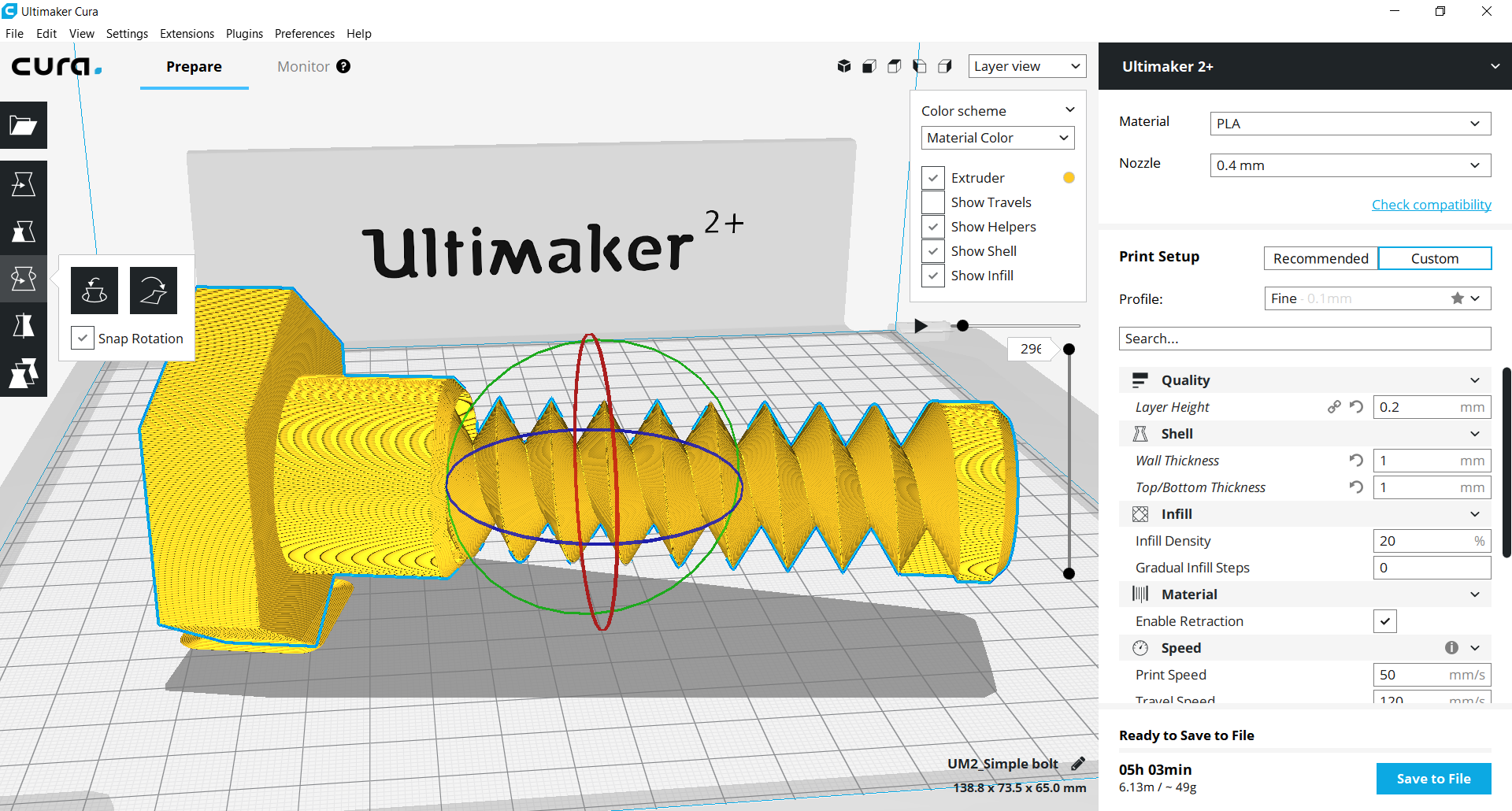Switch to the Monitor tab
Image resolution: width=1512 pixels, height=811 pixels.
click(x=303, y=66)
